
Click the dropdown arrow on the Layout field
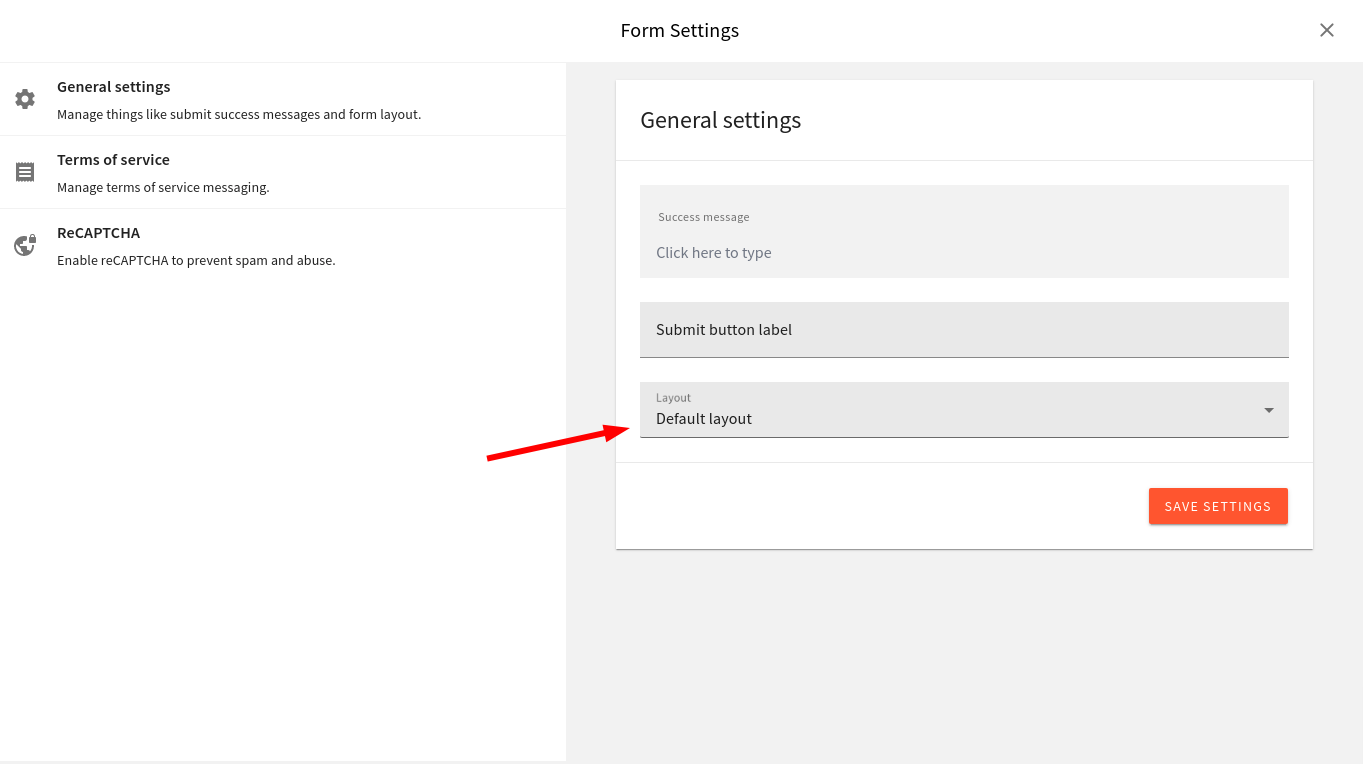tap(1268, 410)
